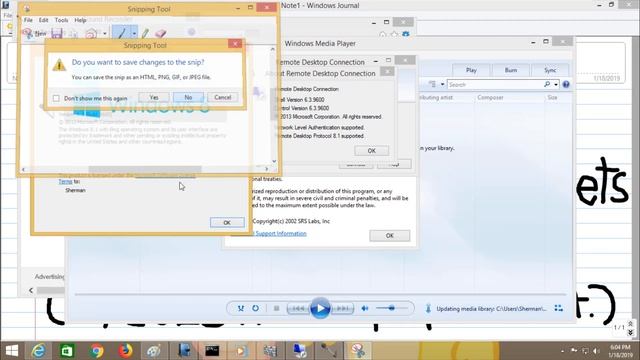
Task: Click Yes to save the snip
Action: pyautogui.click(x=154, y=98)
